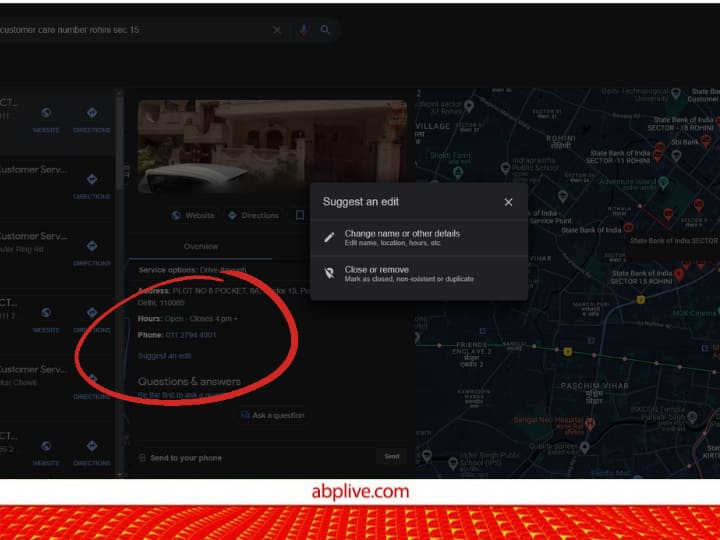Click the M2K Cinema map label

(x=694, y=313)
